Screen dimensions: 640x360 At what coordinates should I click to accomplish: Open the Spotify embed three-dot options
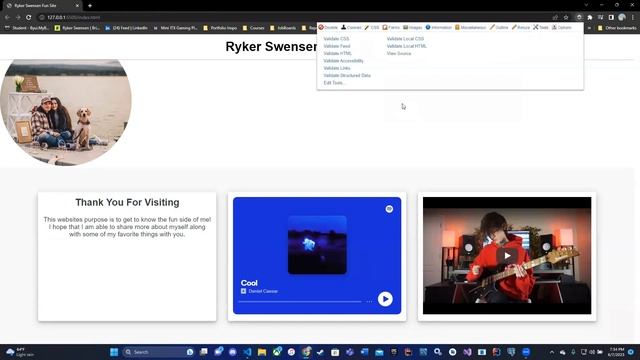[x=369, y=302]
